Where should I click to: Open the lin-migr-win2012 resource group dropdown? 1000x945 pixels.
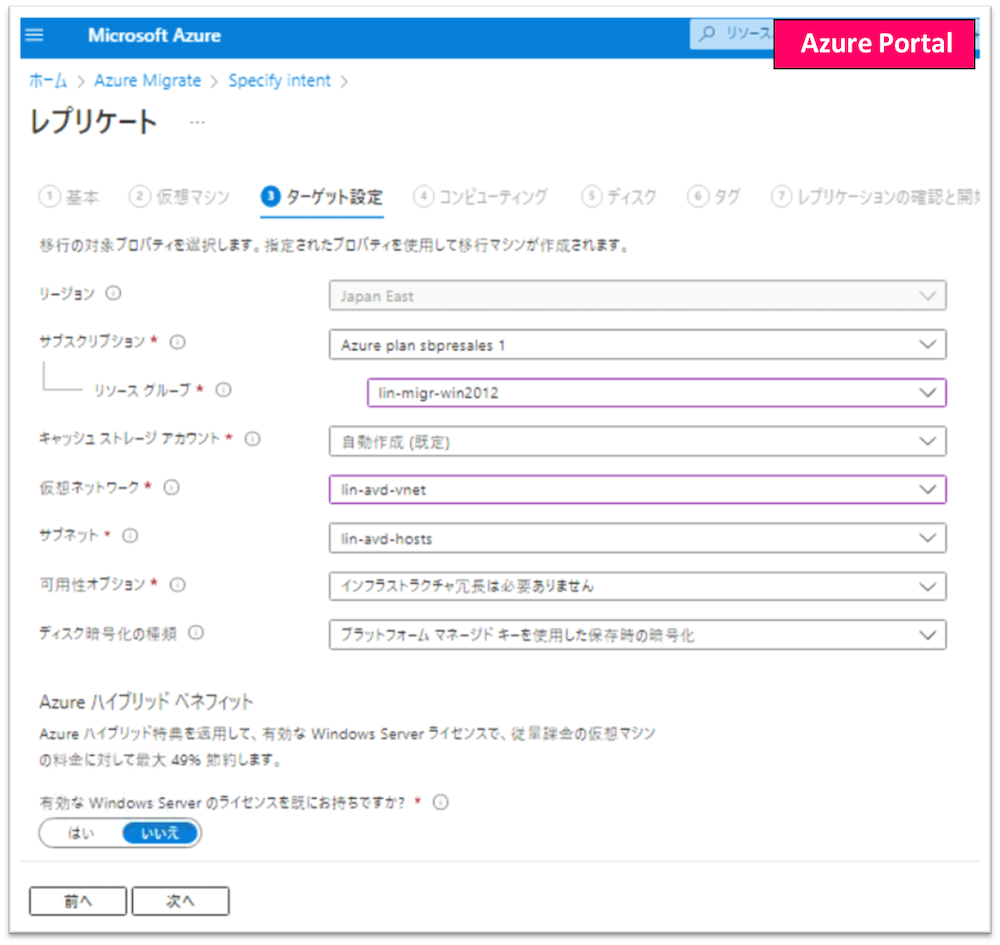point(656,393)
